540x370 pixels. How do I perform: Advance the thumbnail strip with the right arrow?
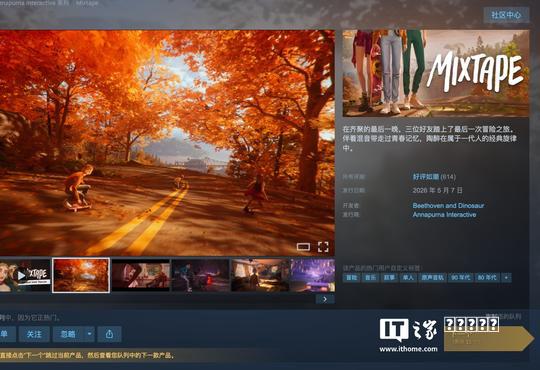coord(325,299)
